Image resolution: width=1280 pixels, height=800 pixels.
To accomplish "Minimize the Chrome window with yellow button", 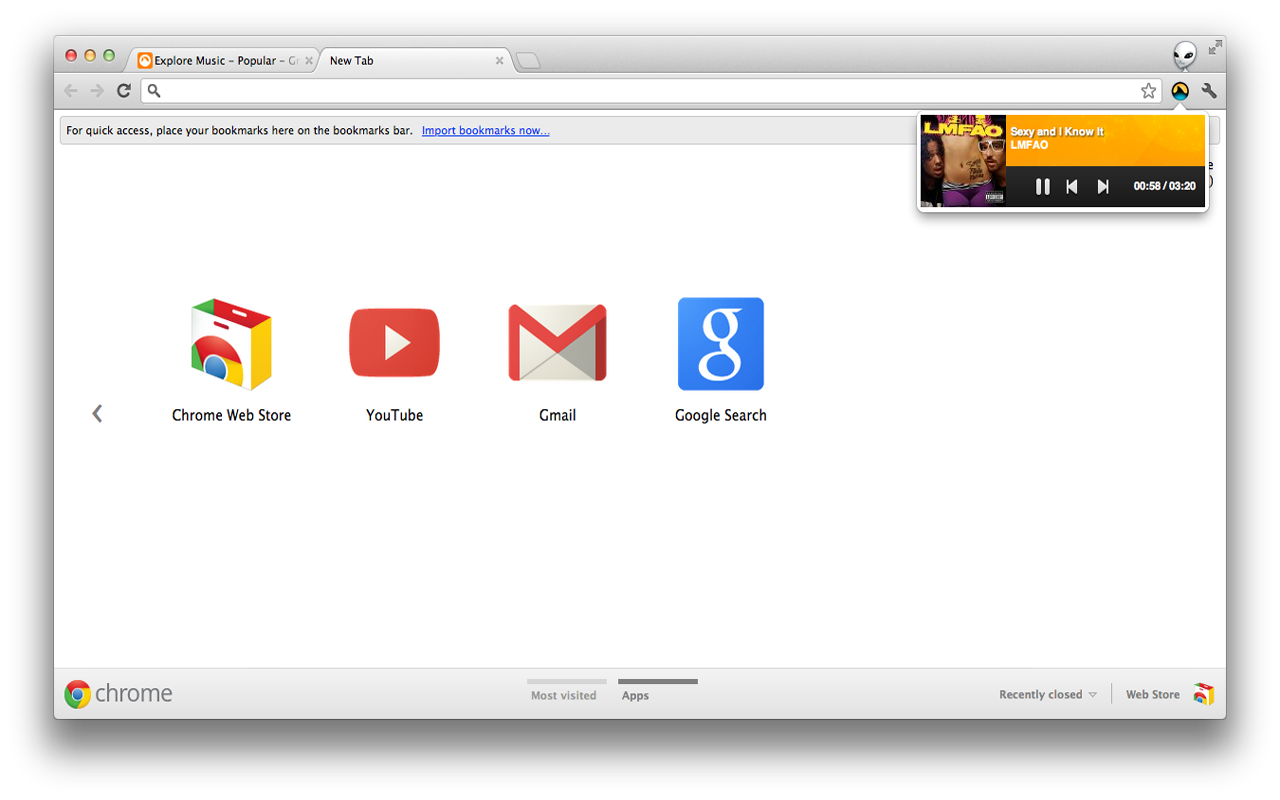I will pos(90,56).
